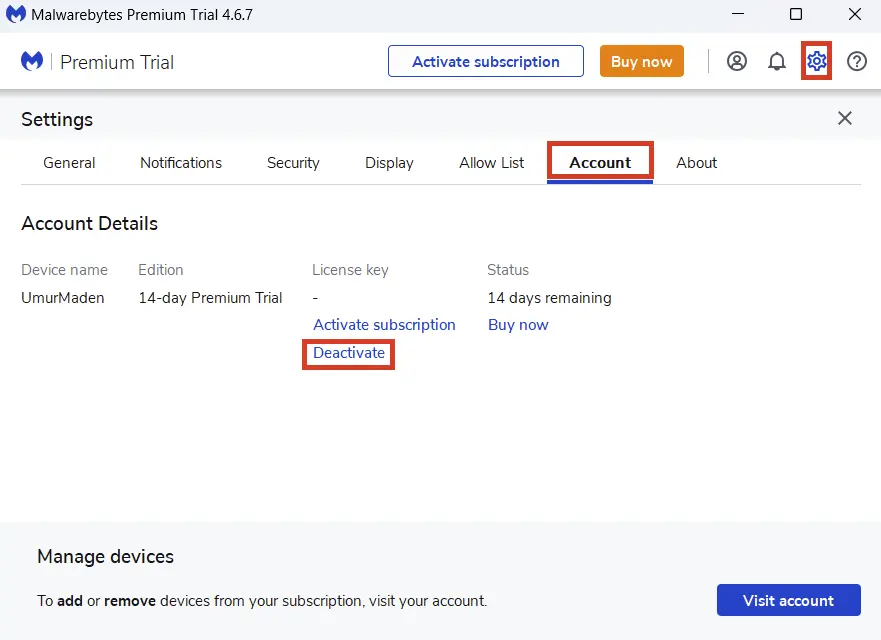Switch to the General tab
This screenshot has width=881, height=640.
[x=69, y=163]
